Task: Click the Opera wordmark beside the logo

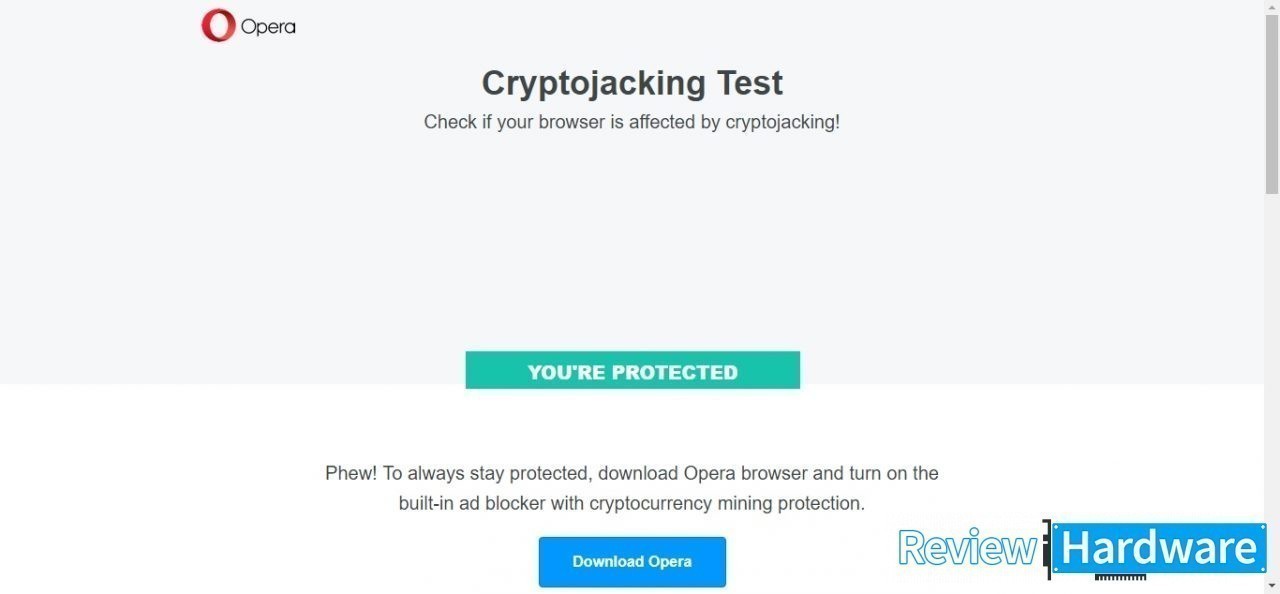Action: click(268, 27)
